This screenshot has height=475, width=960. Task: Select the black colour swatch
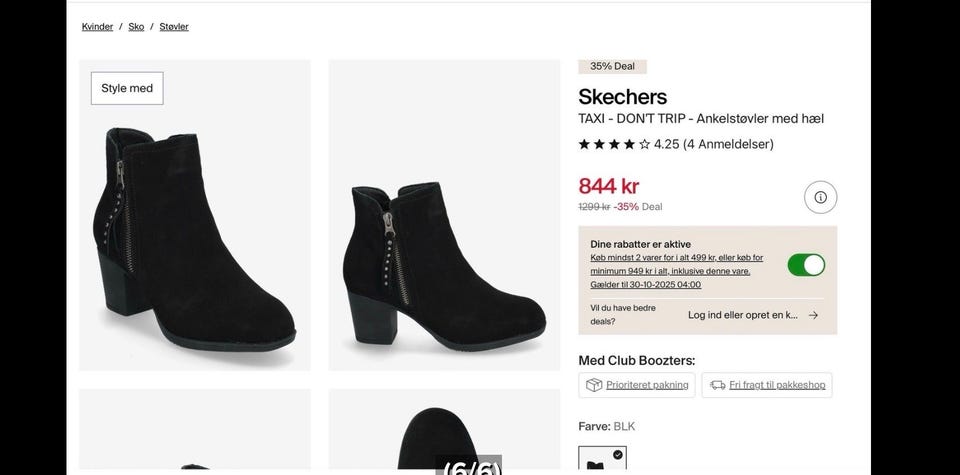click(602, 460)
